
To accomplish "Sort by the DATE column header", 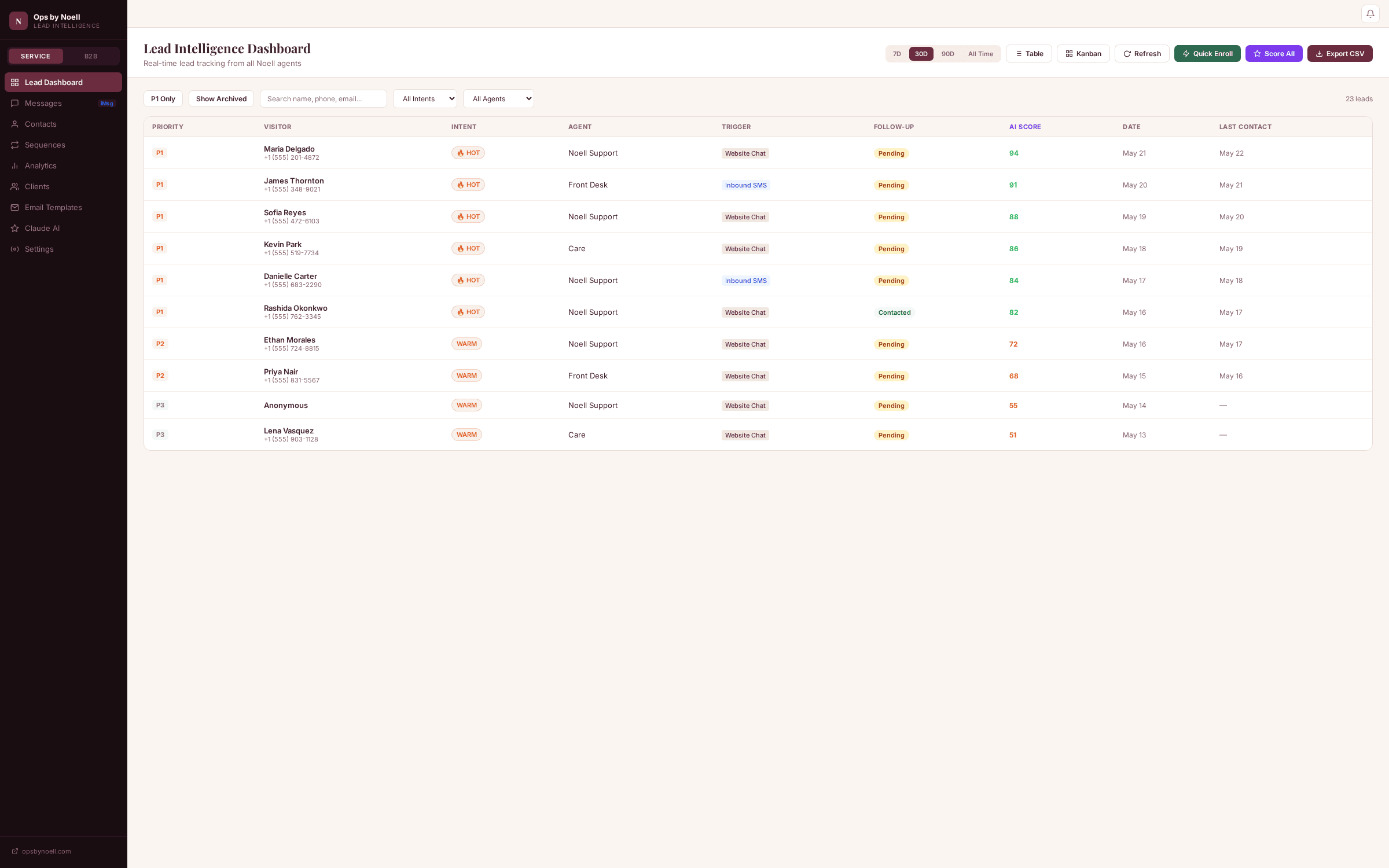I will point(1131,127).
